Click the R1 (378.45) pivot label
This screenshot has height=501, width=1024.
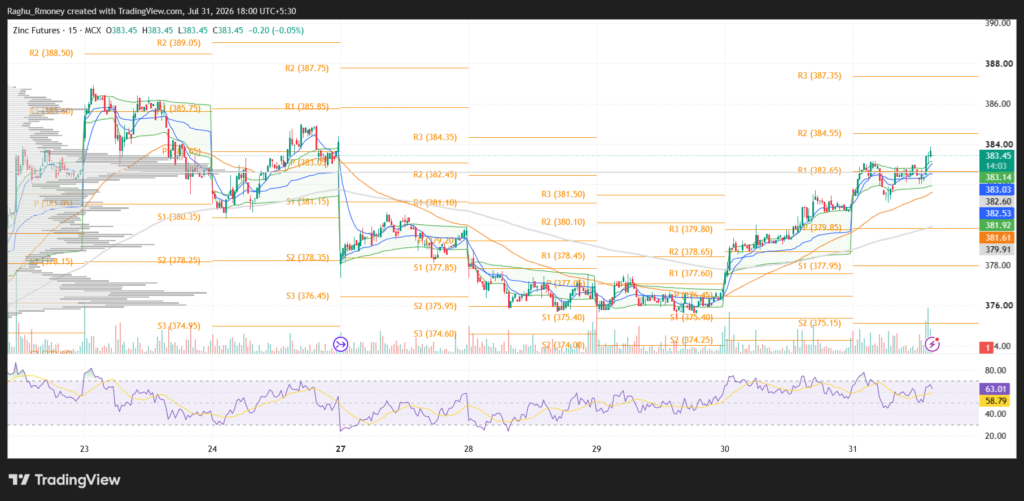(x=563, y=255)
